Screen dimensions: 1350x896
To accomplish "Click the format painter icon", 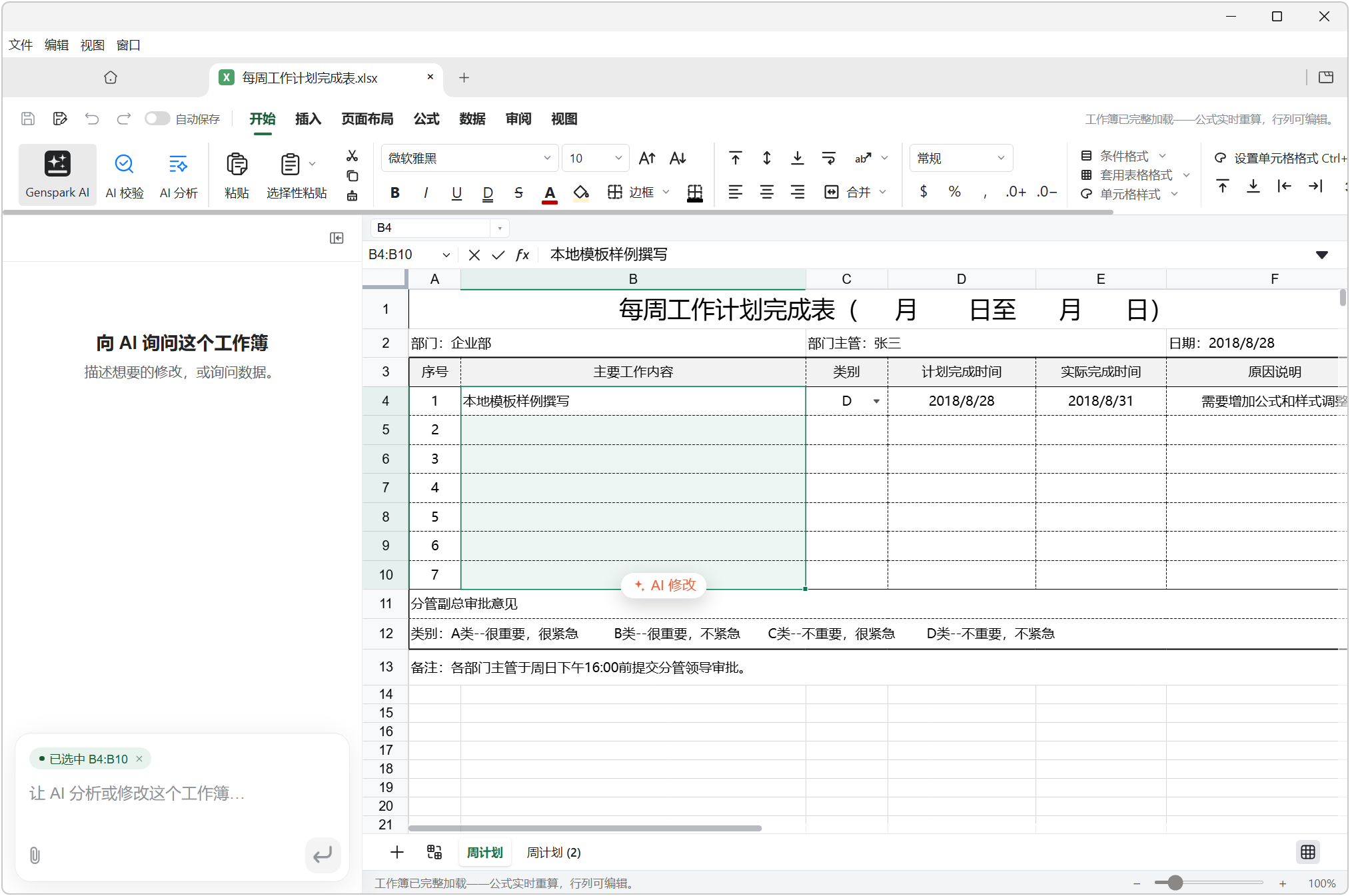I will pos(352,196).
